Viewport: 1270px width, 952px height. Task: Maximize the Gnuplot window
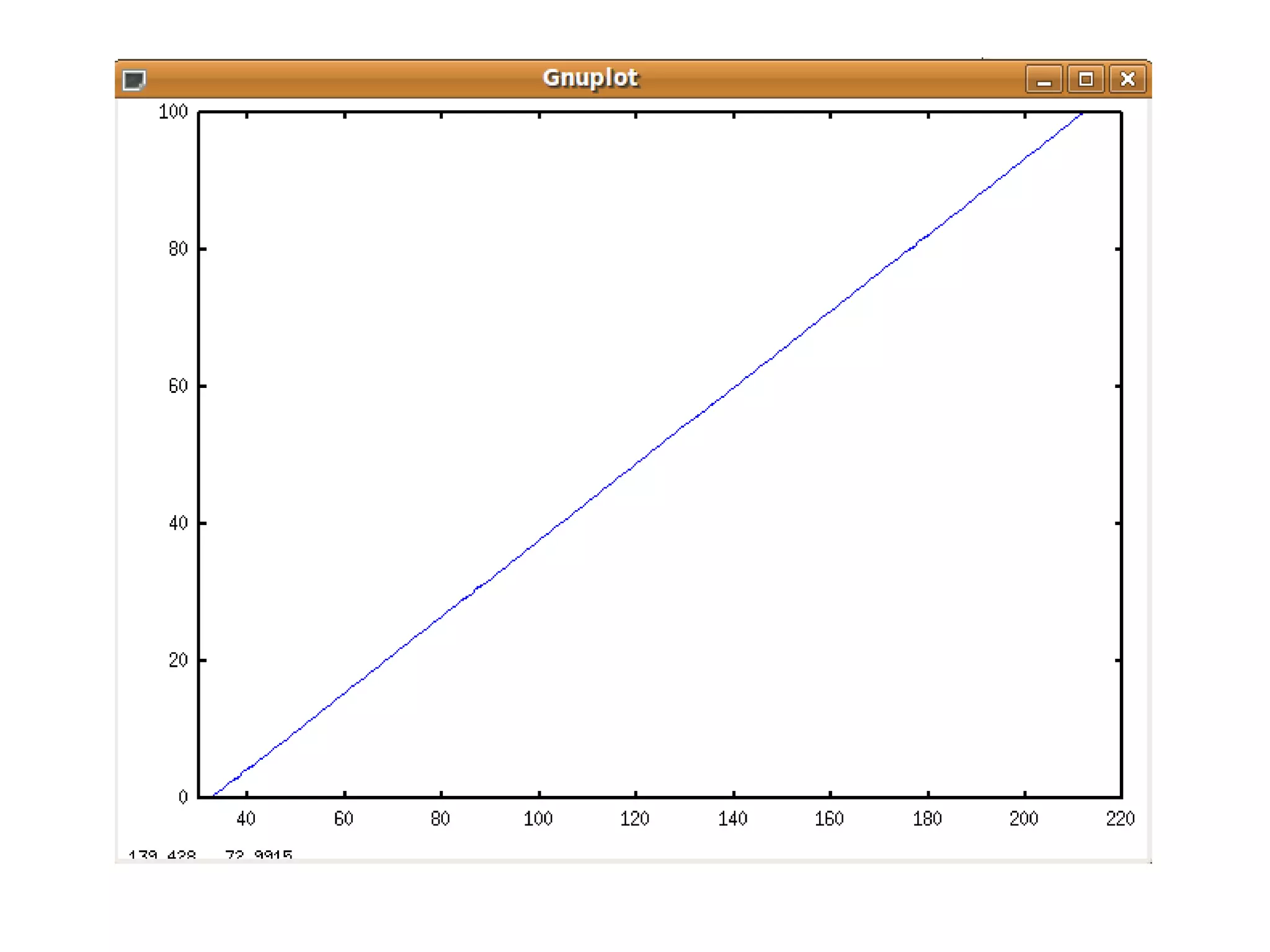(1085, 79)
